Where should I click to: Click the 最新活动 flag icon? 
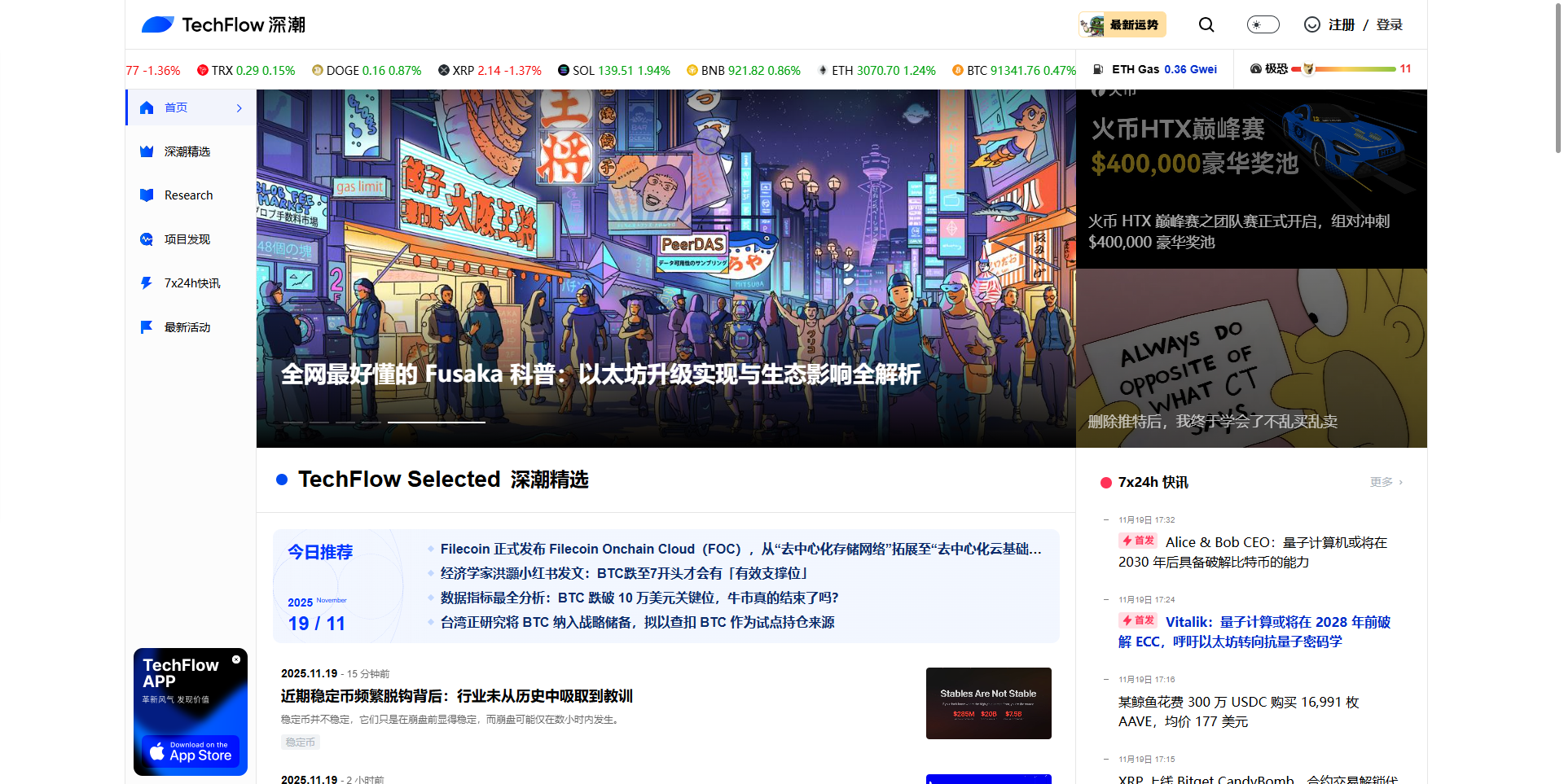point(147,327)
